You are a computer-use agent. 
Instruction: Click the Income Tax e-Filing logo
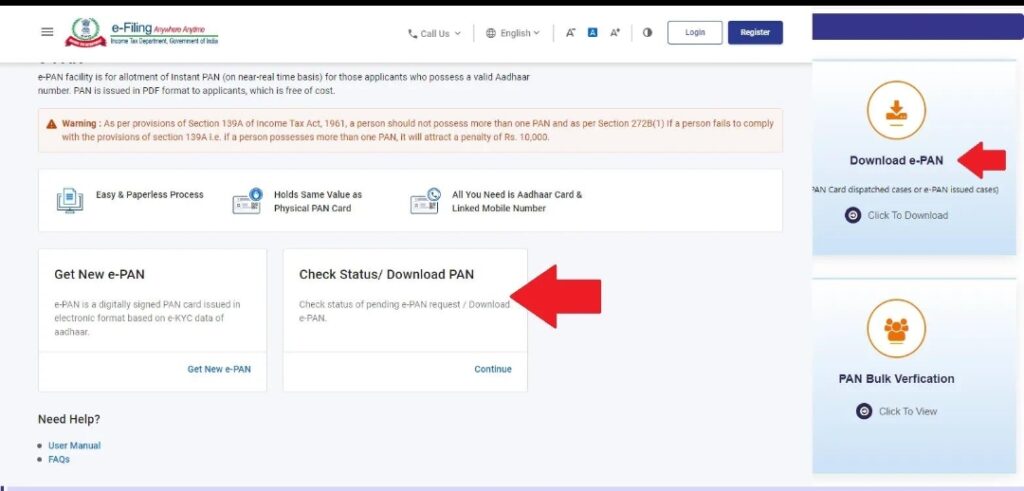142,33
